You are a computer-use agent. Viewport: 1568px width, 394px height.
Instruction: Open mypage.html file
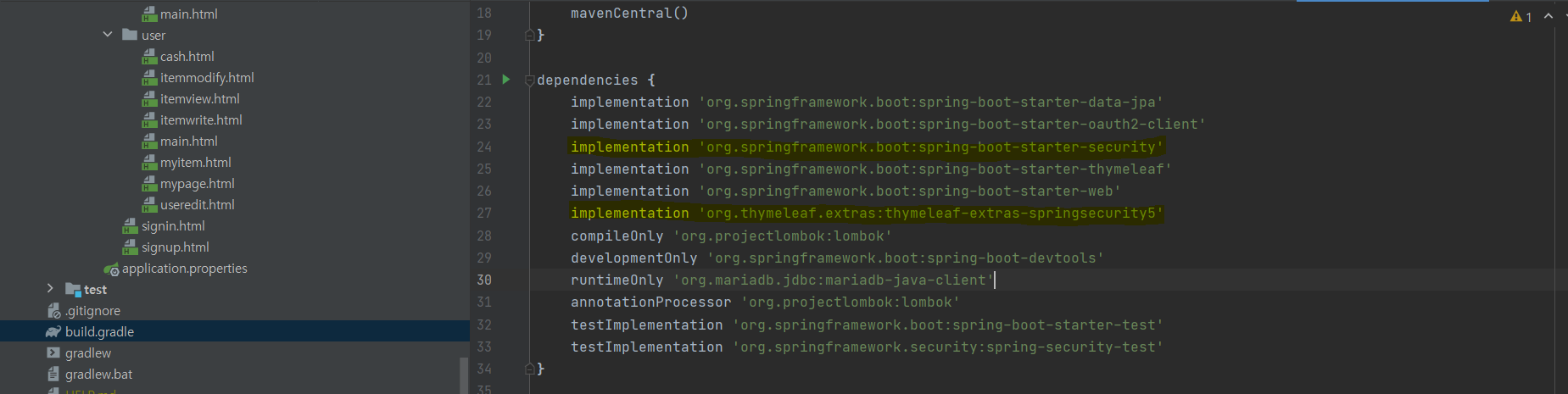point(197,183)
